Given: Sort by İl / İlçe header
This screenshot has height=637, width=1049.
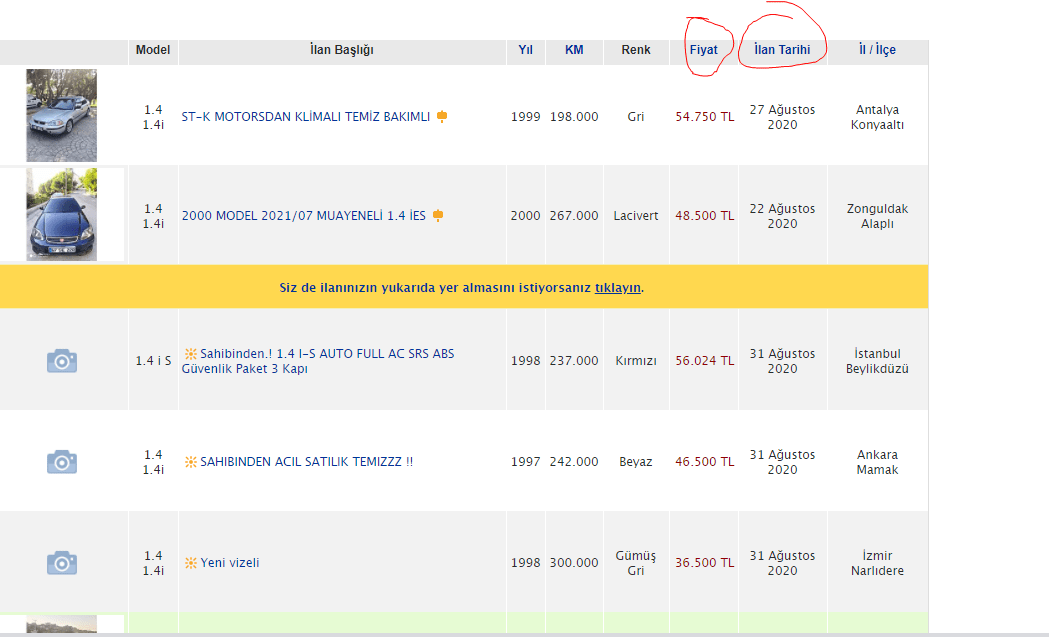Looking at the screenshot, I should click(x=877, y=50).
